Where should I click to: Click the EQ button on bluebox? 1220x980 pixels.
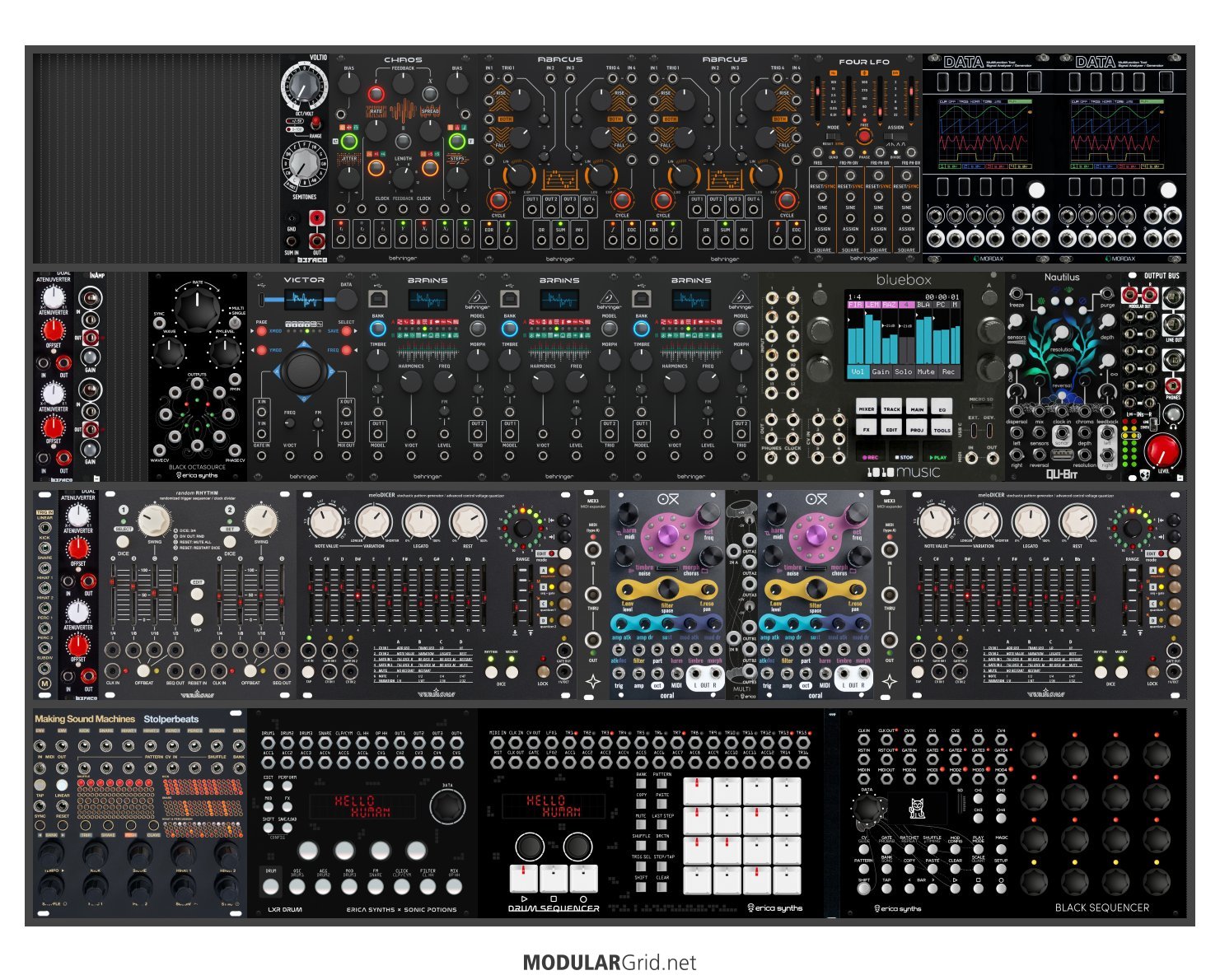pos(942,406)
